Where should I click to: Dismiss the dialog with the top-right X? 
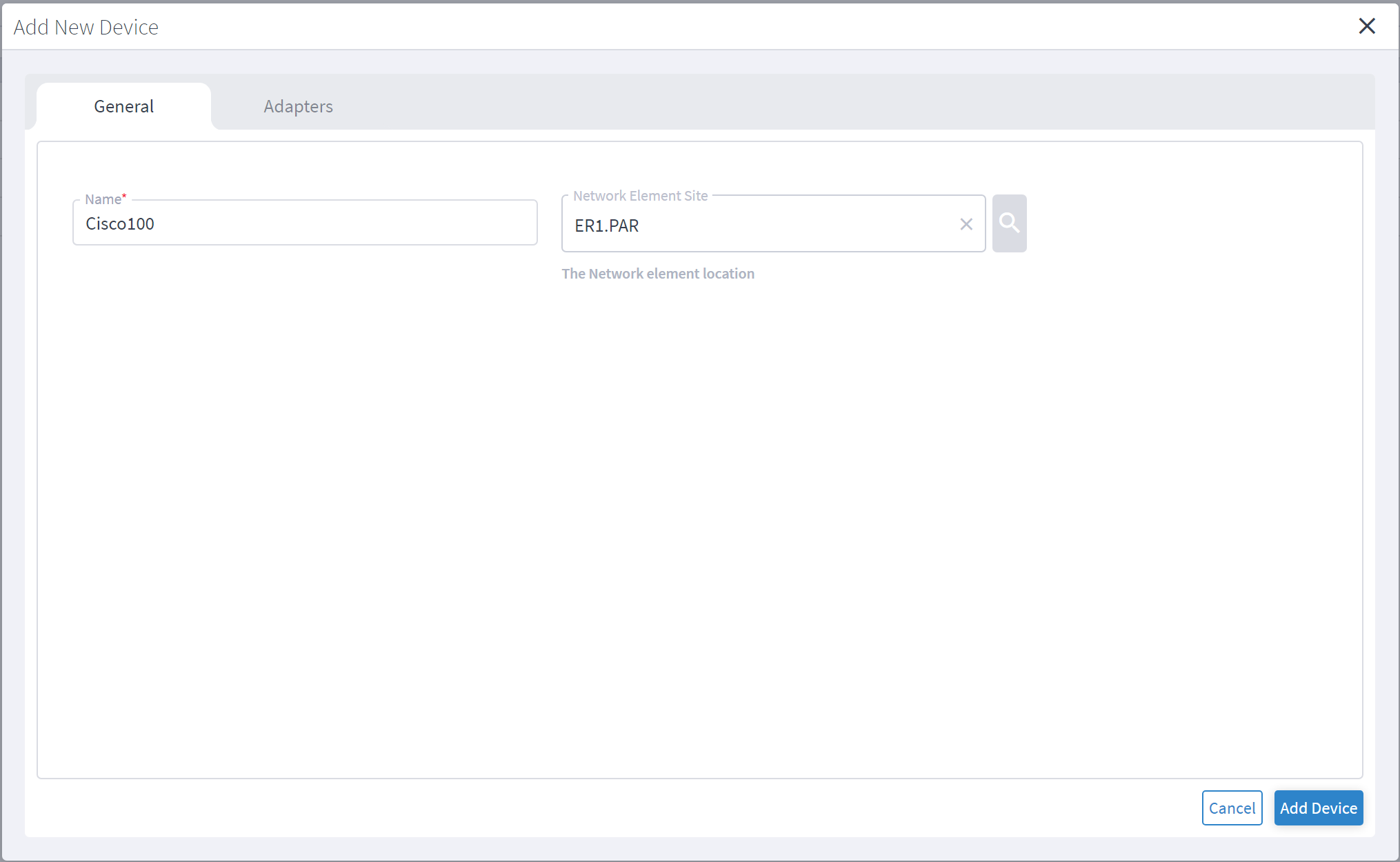[1368, 26]
